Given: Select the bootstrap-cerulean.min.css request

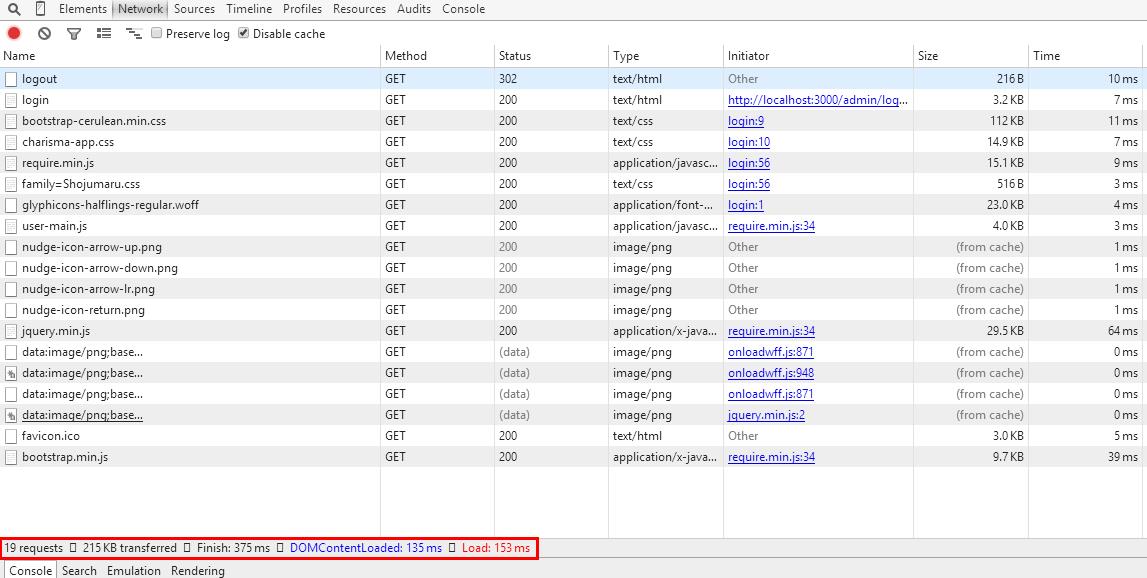Looking at the screenshot, I should pos(94,121).
